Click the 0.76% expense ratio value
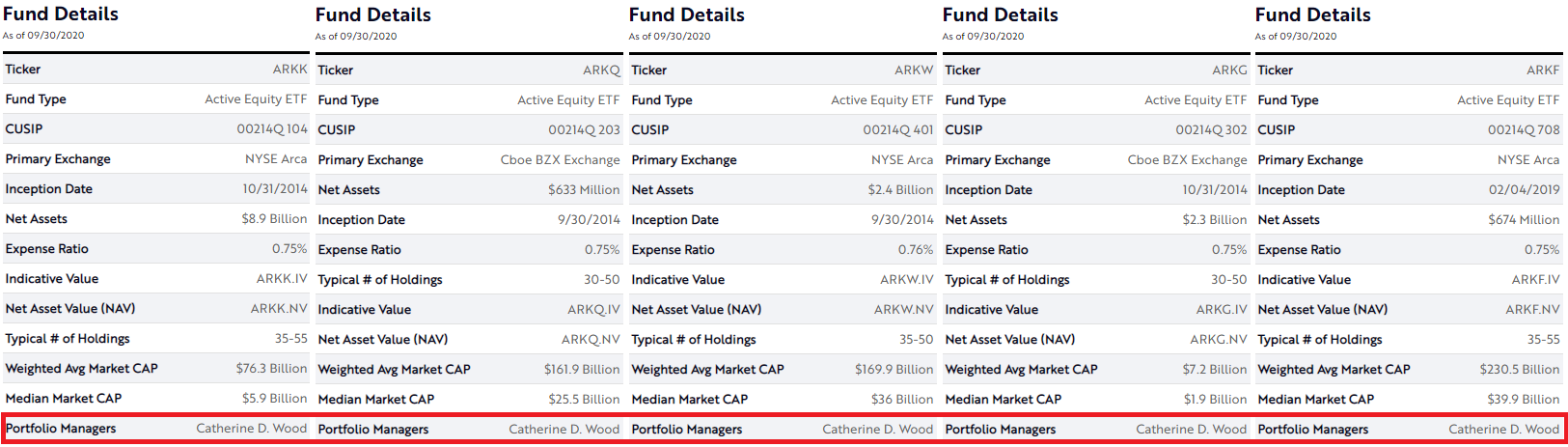 click(x=916, y=250)
